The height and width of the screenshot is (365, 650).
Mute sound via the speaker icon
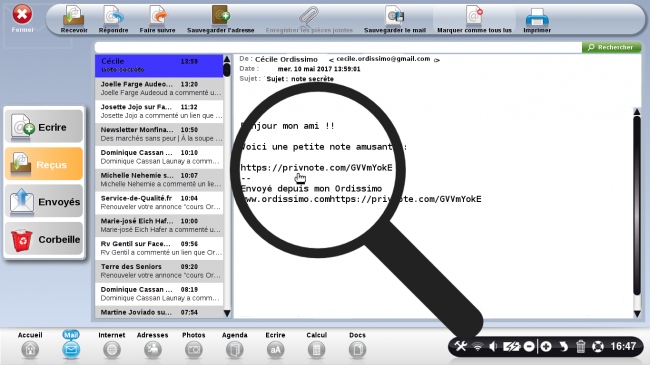(x=493, y=346)
